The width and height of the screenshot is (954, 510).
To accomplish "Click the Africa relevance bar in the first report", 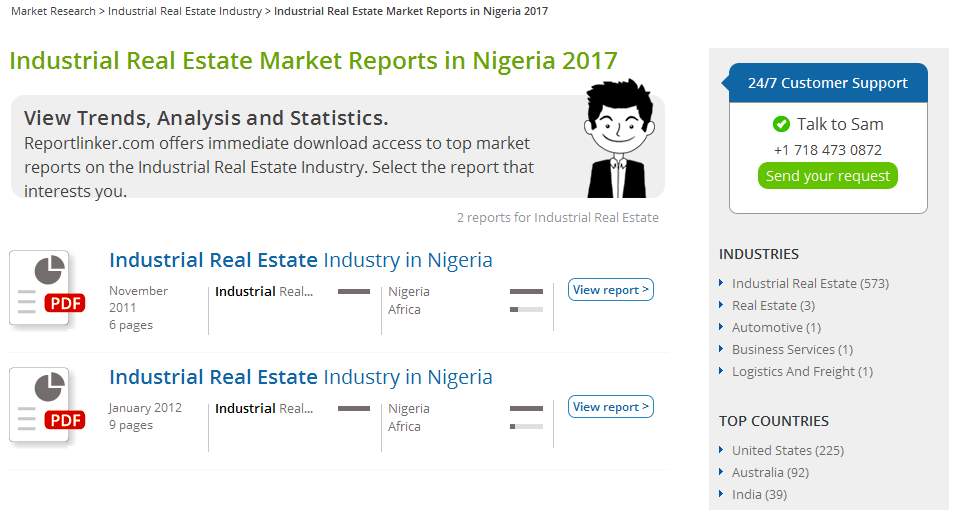I will tap(526, 310).
